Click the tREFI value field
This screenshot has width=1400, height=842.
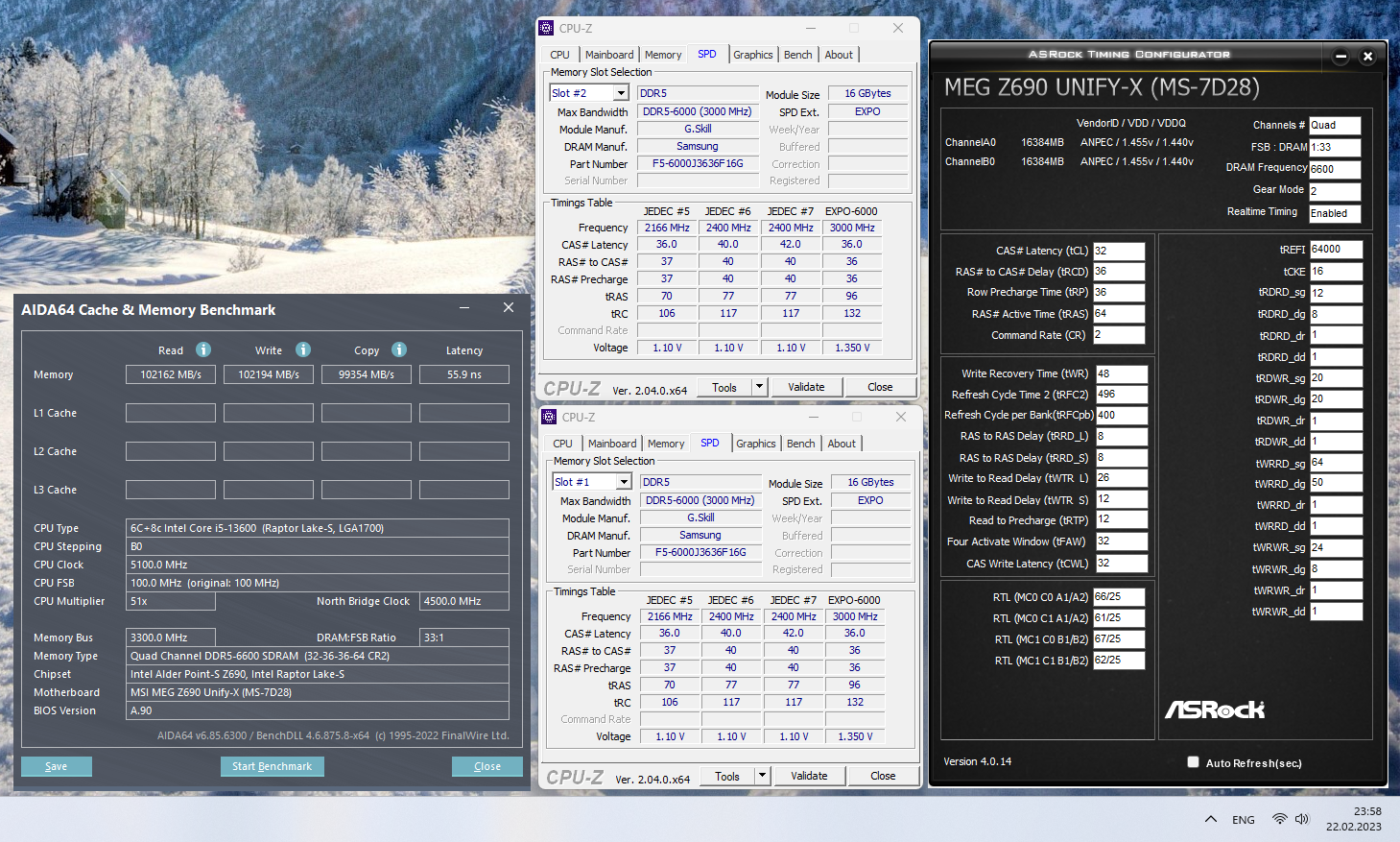[1337, 249]
